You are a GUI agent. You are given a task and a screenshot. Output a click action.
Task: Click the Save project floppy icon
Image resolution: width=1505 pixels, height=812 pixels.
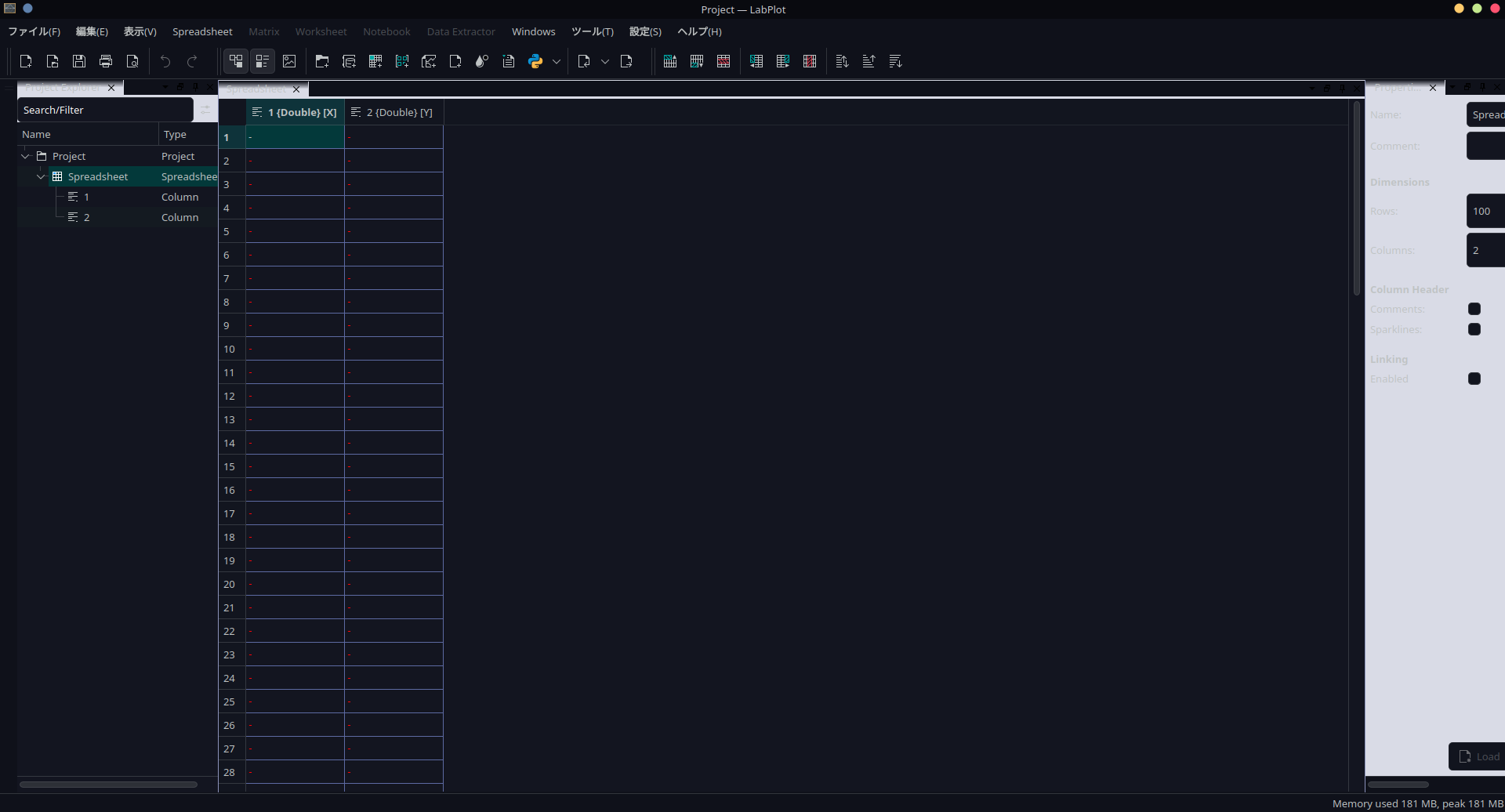point(79,61)
